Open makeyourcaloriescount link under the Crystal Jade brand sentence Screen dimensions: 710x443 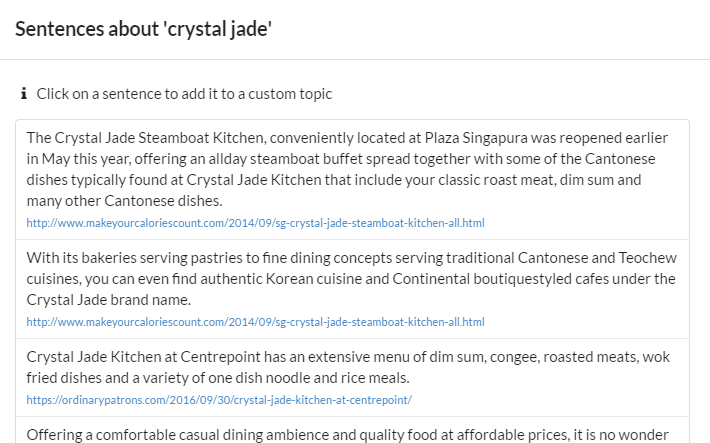click(x=255, y=322)
